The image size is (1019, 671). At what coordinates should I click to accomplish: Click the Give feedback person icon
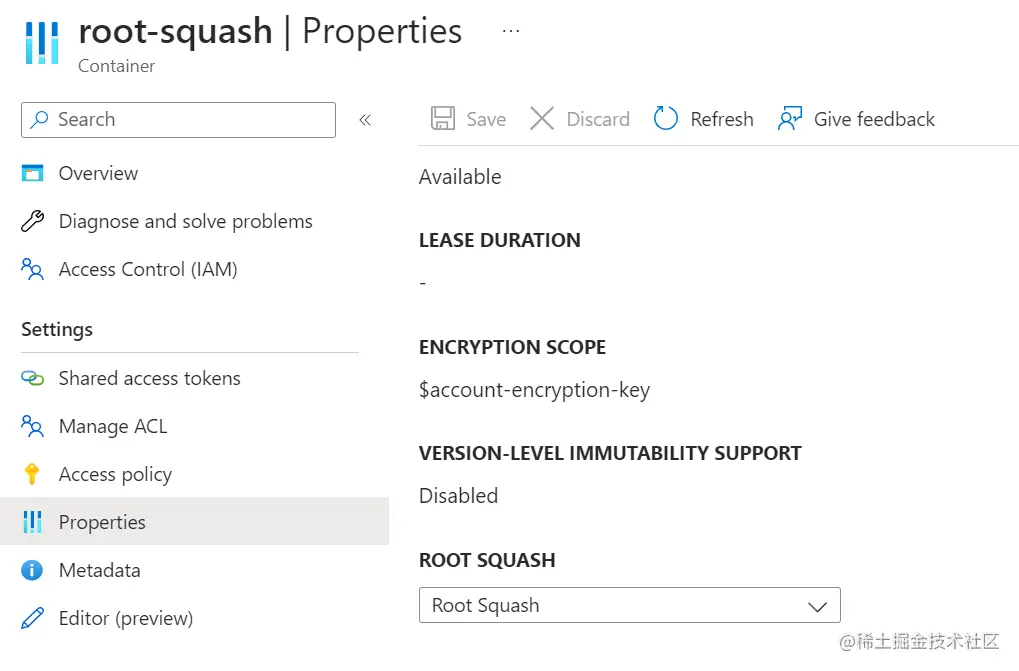790,119
